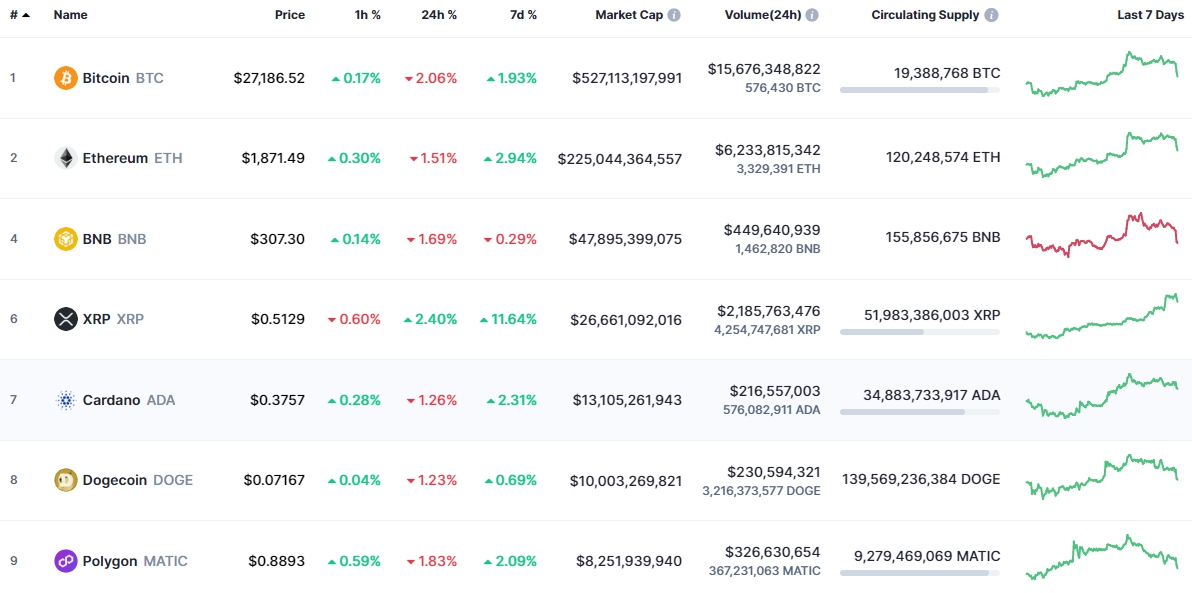Click Cardano's 7-day sparkline chart
The height and width of the screenshot is (593, 1192).
click(x=1102, y=395)
